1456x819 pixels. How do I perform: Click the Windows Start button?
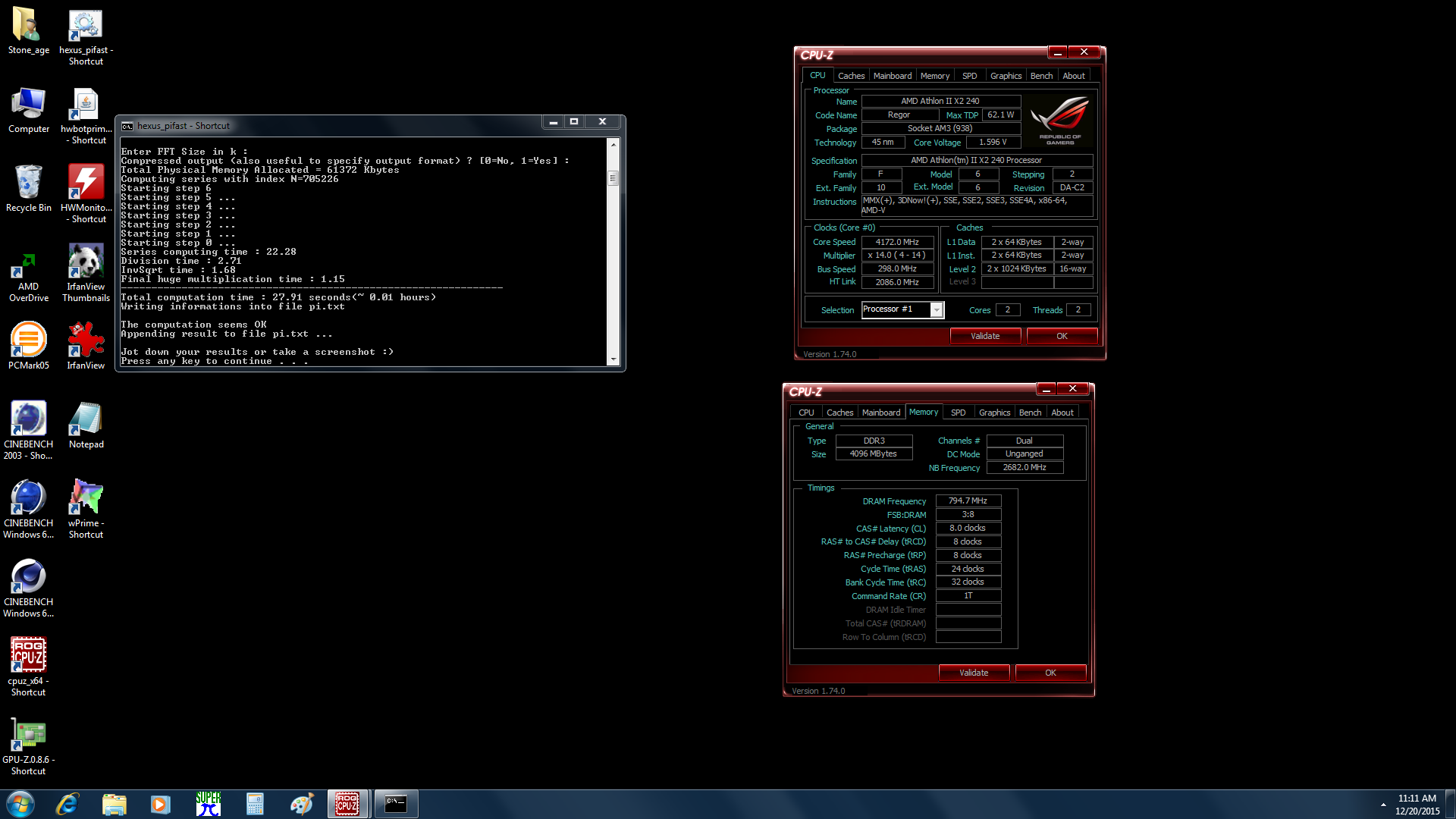coord(20,804)
